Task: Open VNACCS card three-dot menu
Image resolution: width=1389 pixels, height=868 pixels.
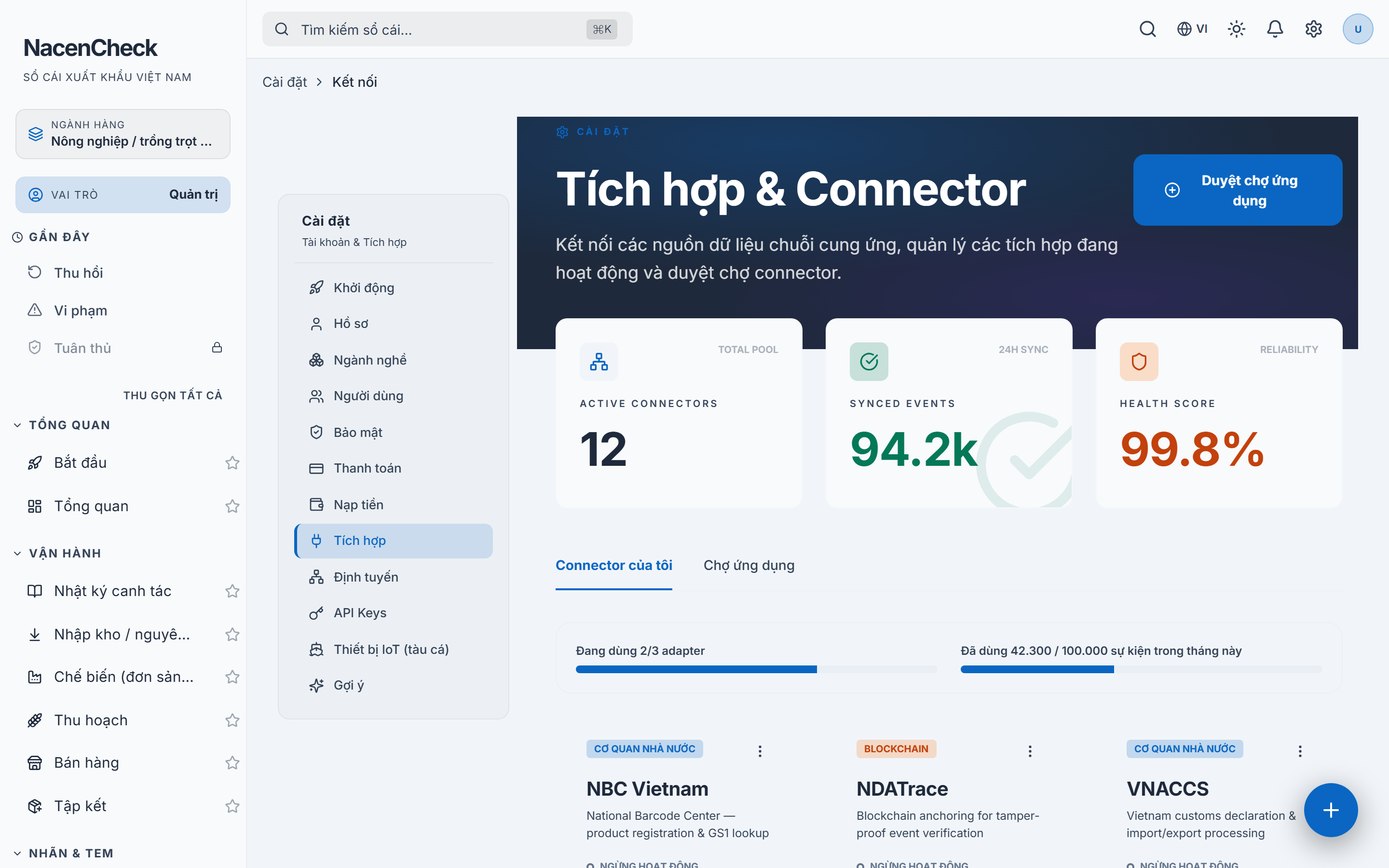Action: point(1300,751)
